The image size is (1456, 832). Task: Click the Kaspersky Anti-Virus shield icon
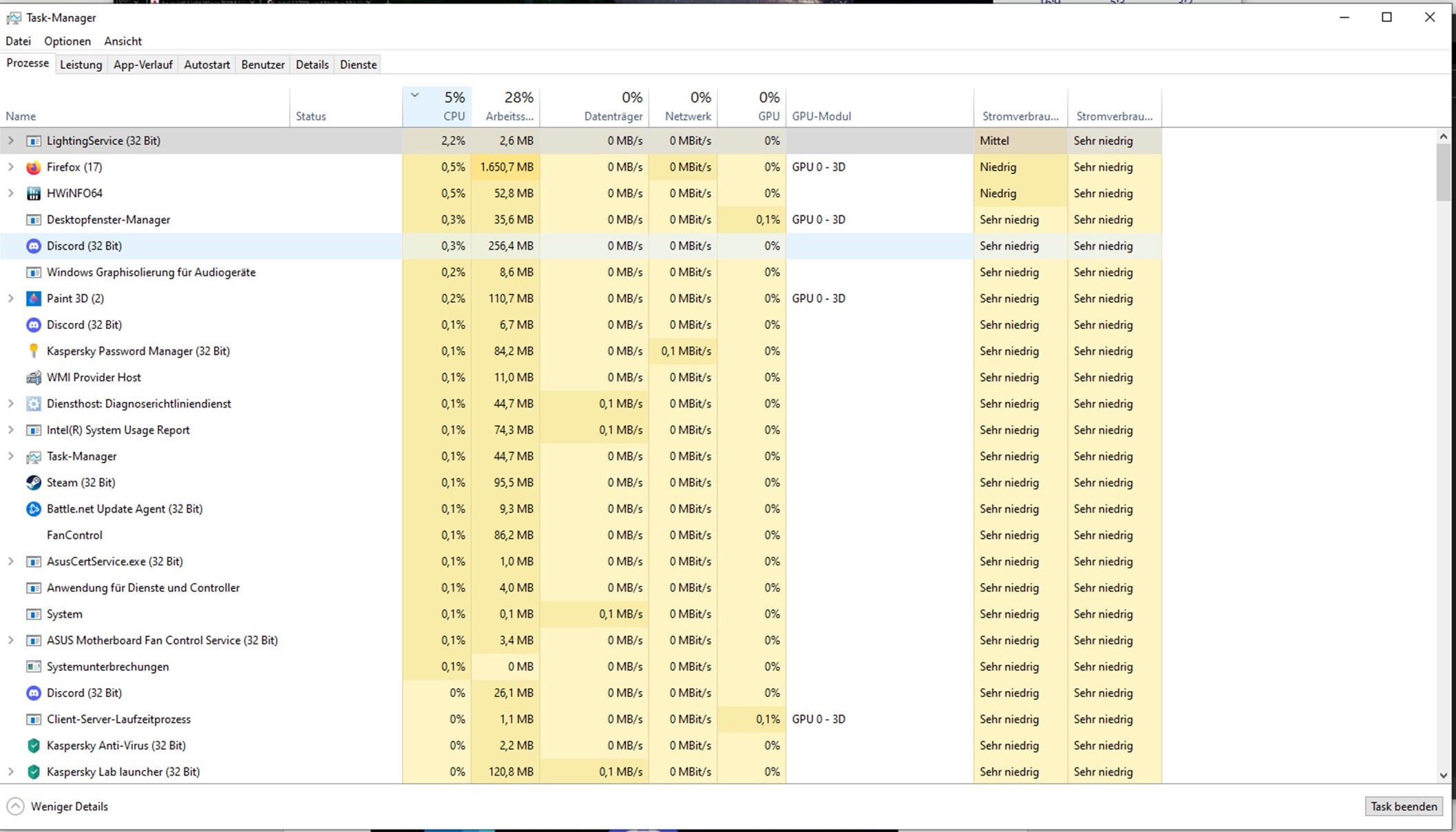pos(33,745)
